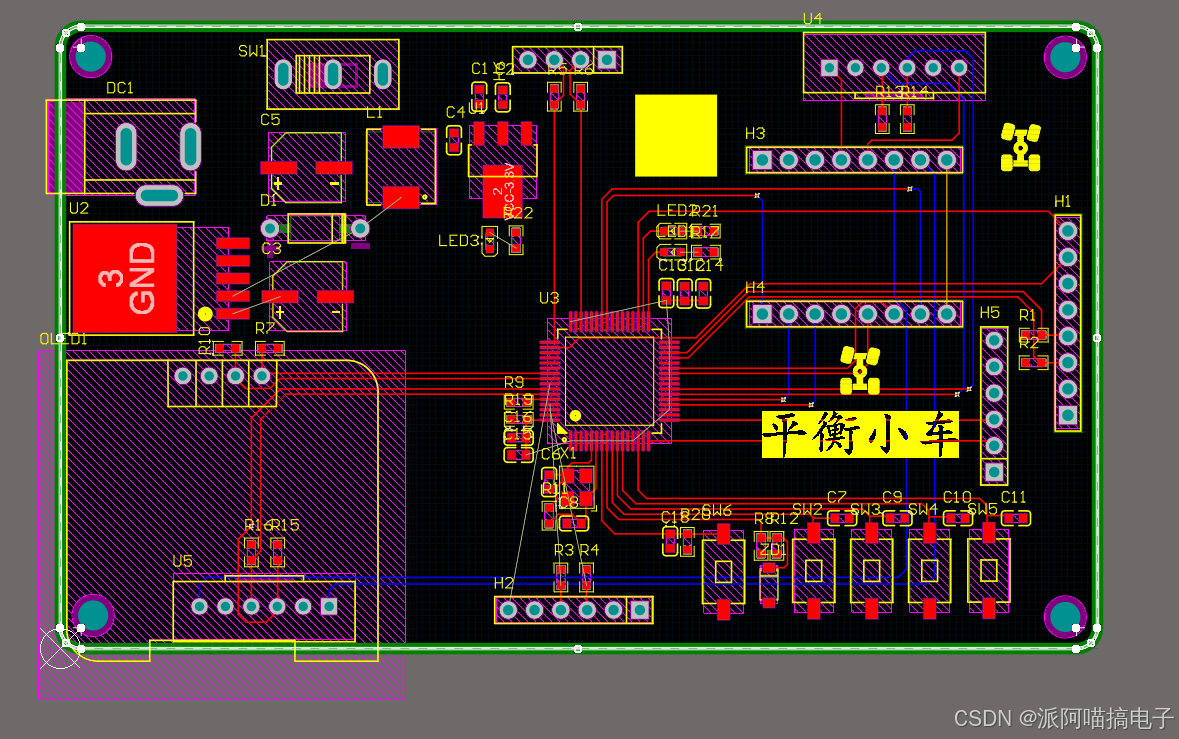Image resolution: width=1179 pixels, height=739 pixels.
Task: Select the C3 electrolytic capacitor
Action: click(x=308, y=297)
